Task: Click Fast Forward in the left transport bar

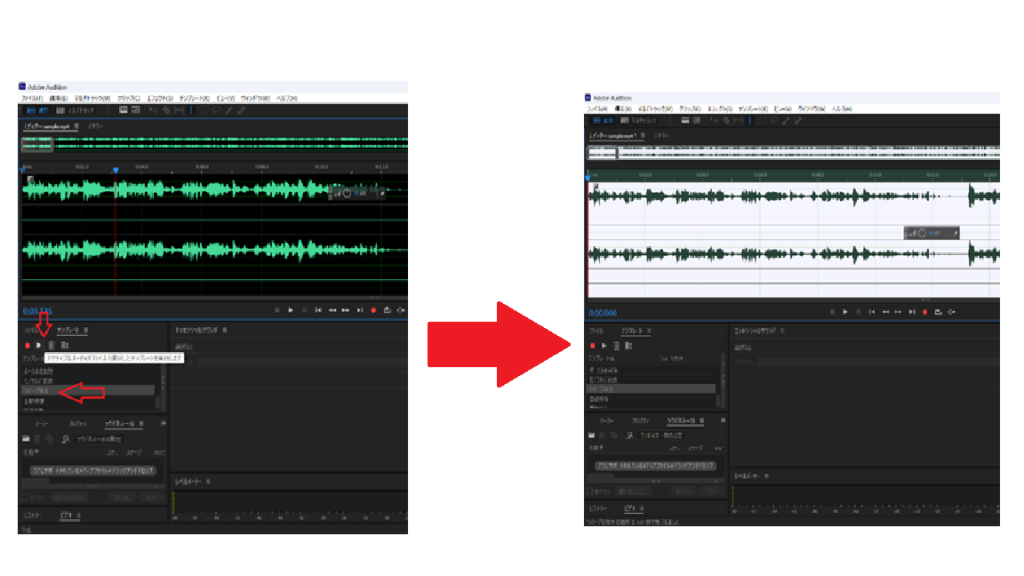Action: click(345, 310)
